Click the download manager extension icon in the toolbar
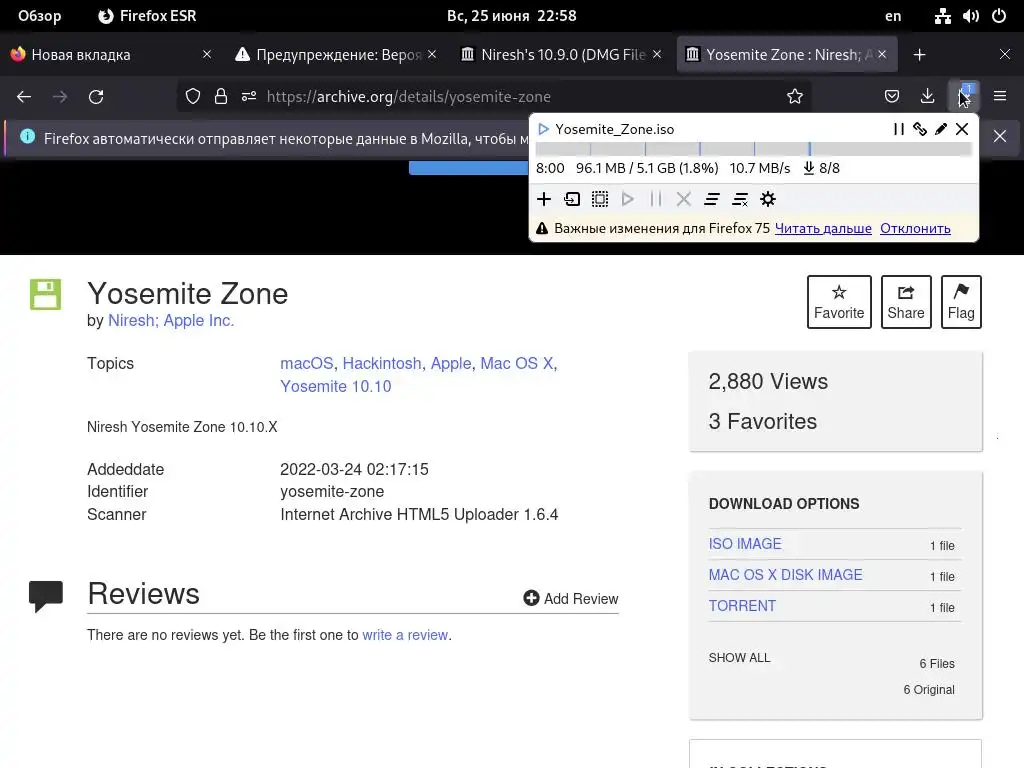1024x768 pixels. [964, 97]
